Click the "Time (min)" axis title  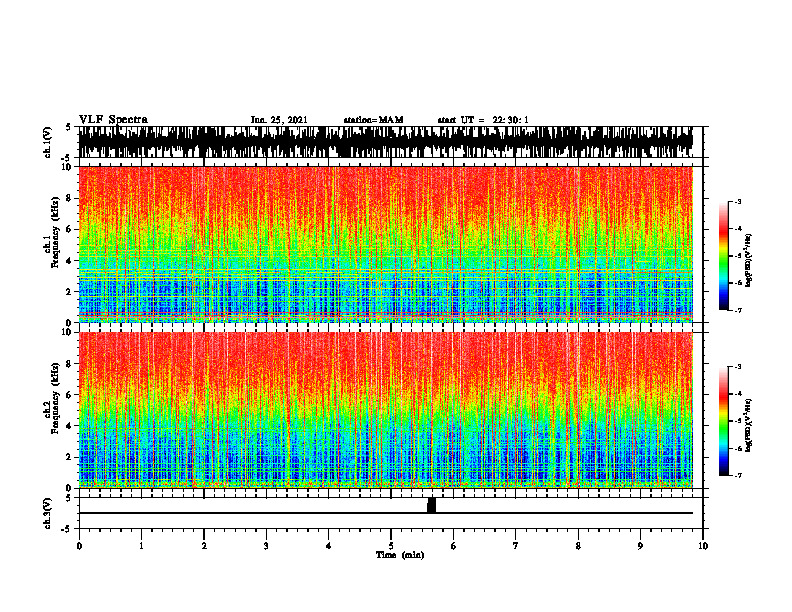tap(400, 555)
